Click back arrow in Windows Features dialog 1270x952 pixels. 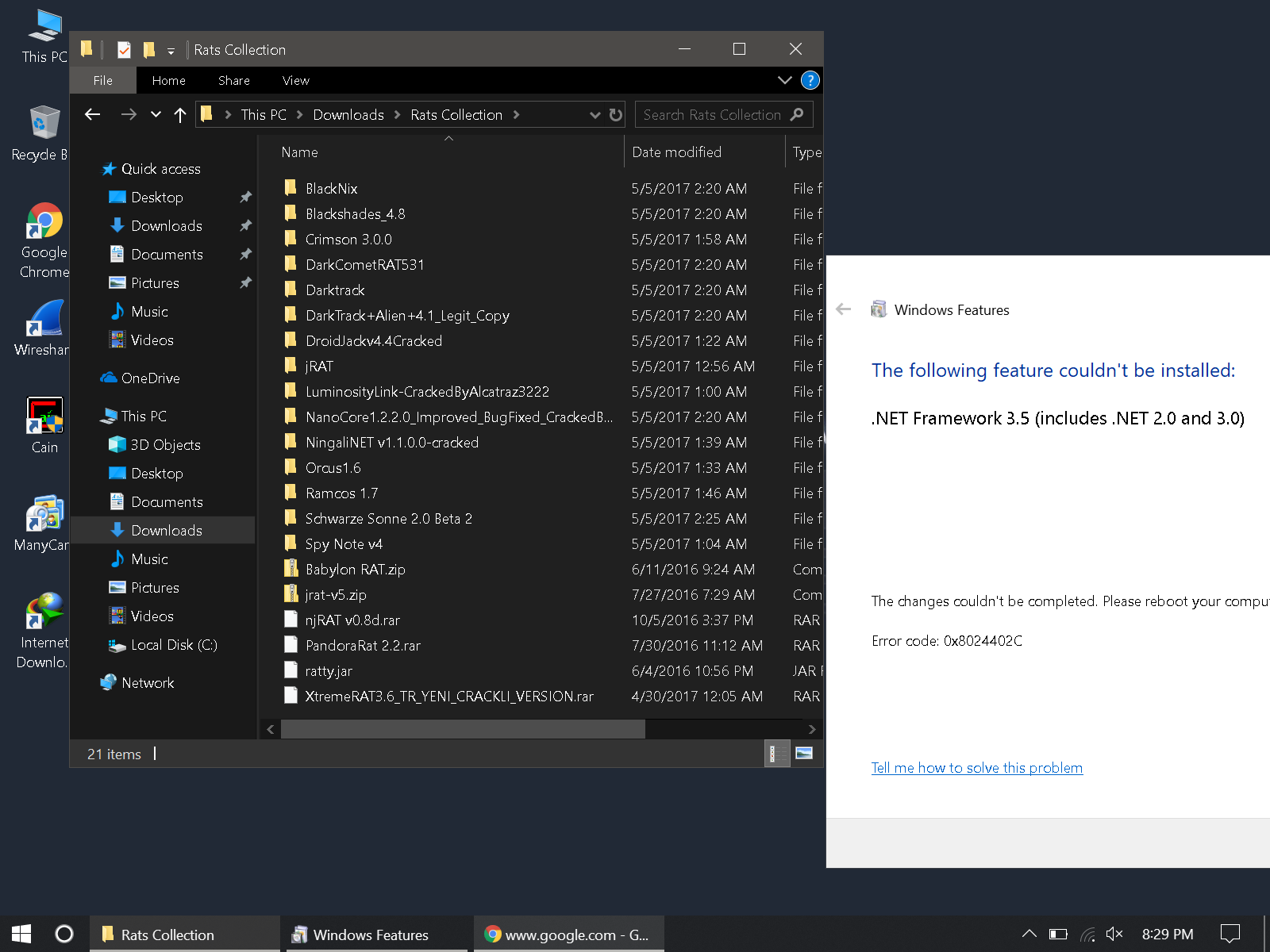(844, 309)
